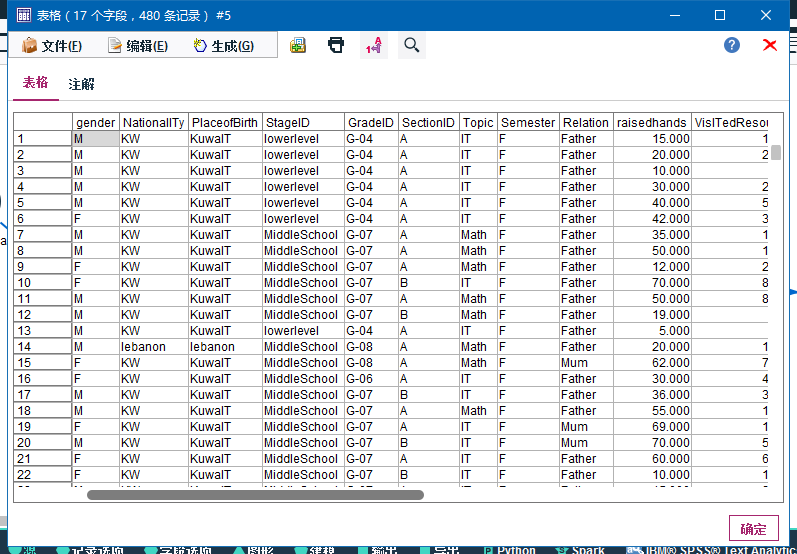Click the table window title icon
Screen dimensions: 797x554
(23, 15)
